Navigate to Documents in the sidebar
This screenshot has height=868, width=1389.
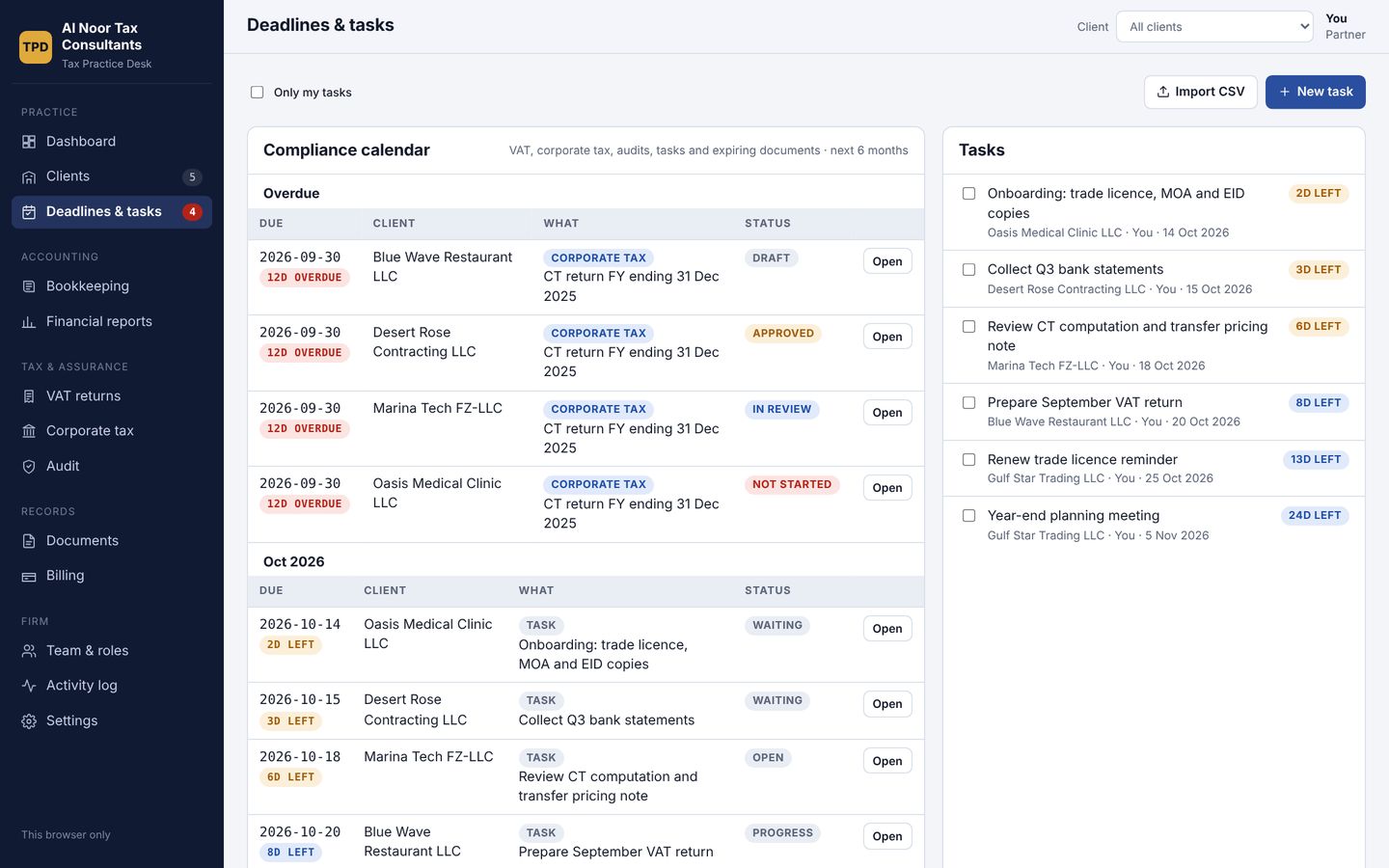point(112,541)
